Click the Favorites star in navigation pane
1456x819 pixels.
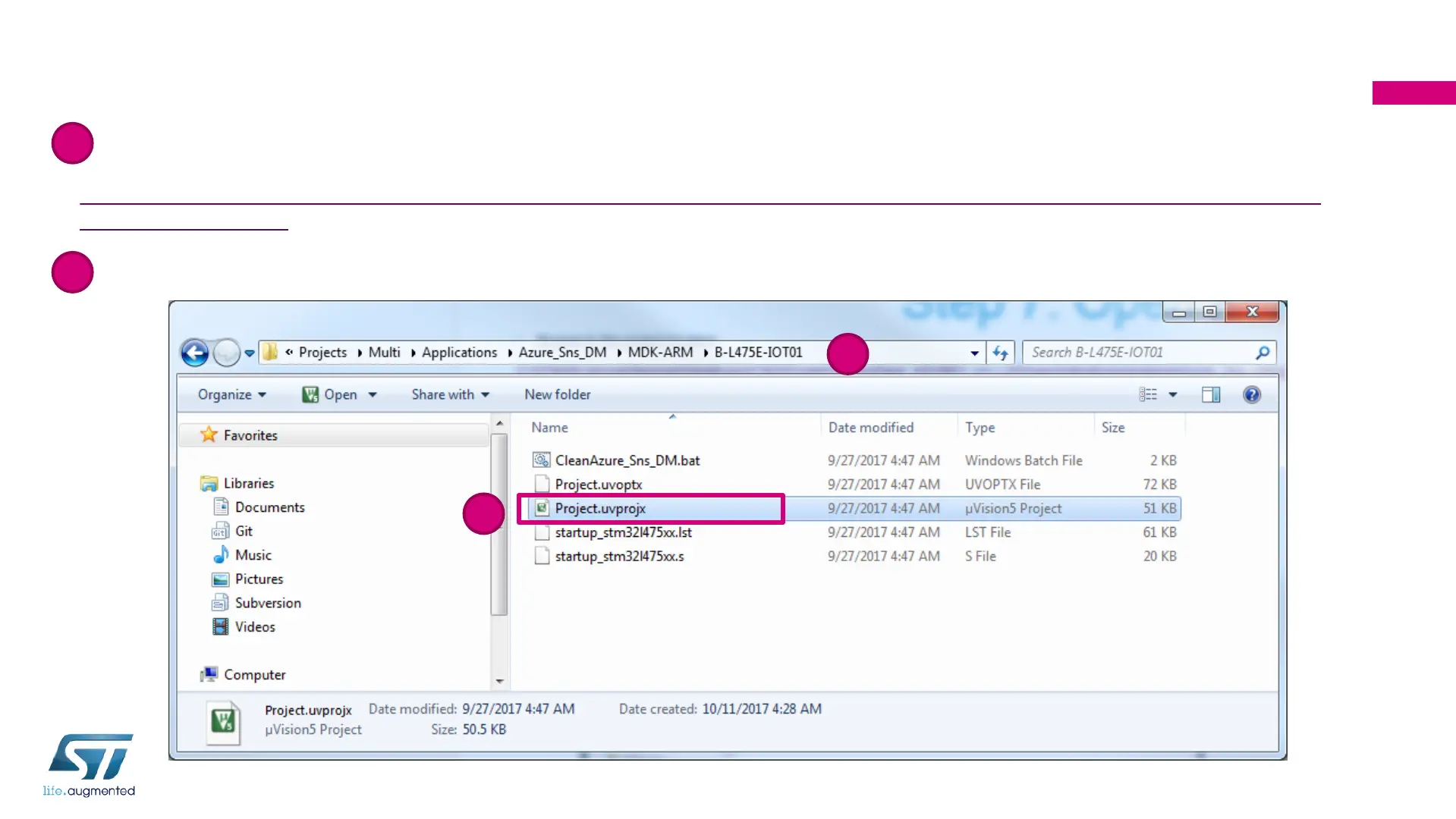point(209,435)
